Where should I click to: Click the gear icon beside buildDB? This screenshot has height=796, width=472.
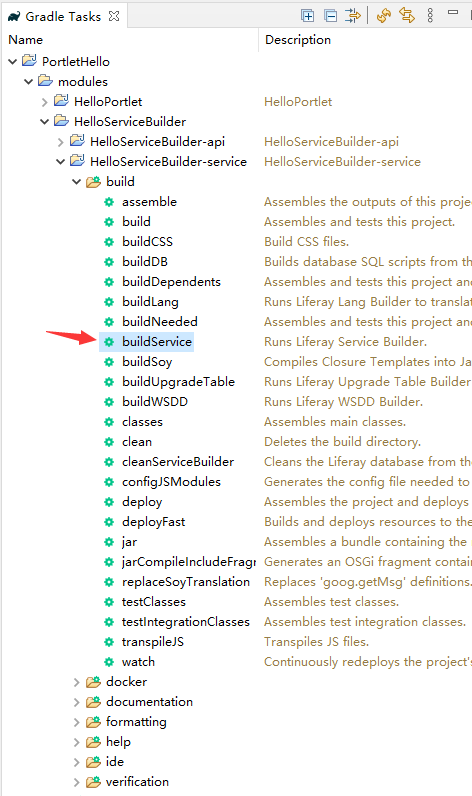click(x=109, y=262)
